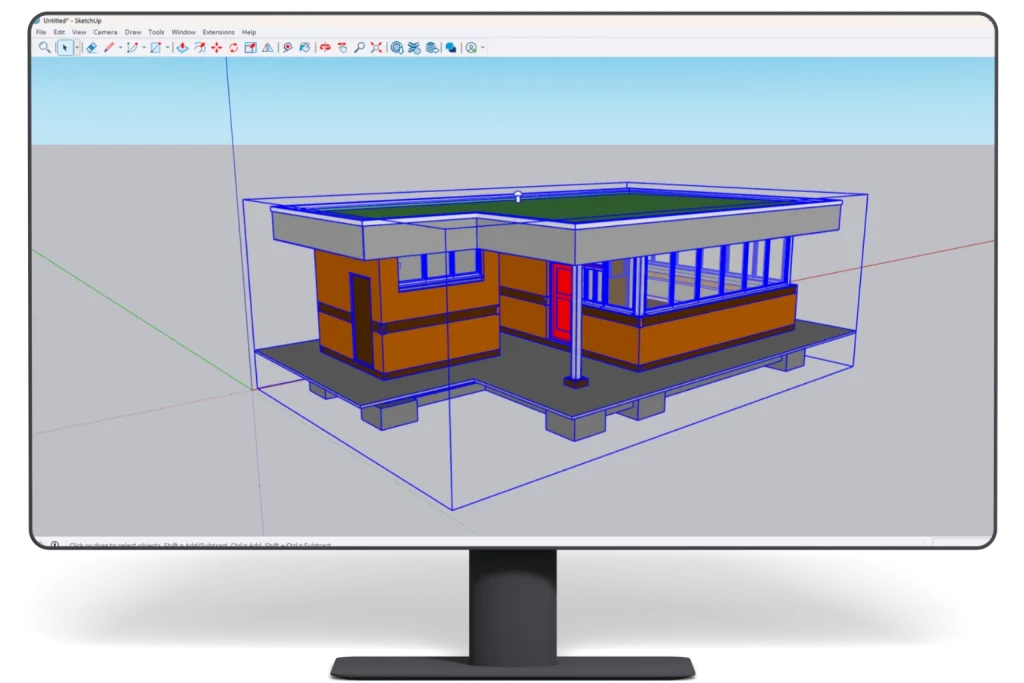
Task: Click the Search magnifier tool
Action: 45,47
